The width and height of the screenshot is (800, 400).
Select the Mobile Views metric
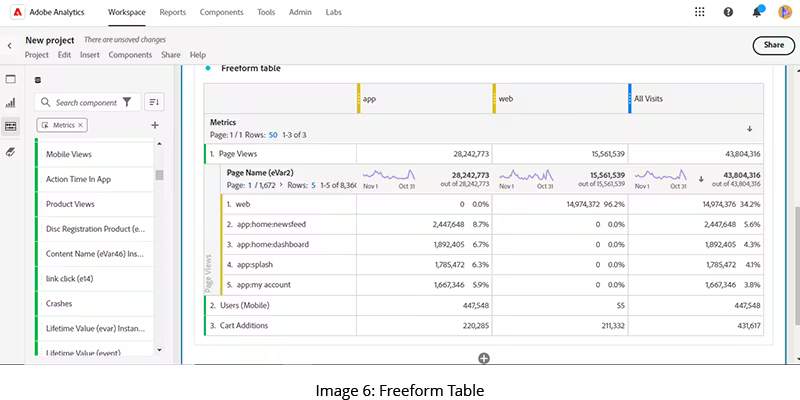pyautogui.click(x=95, y=154)
